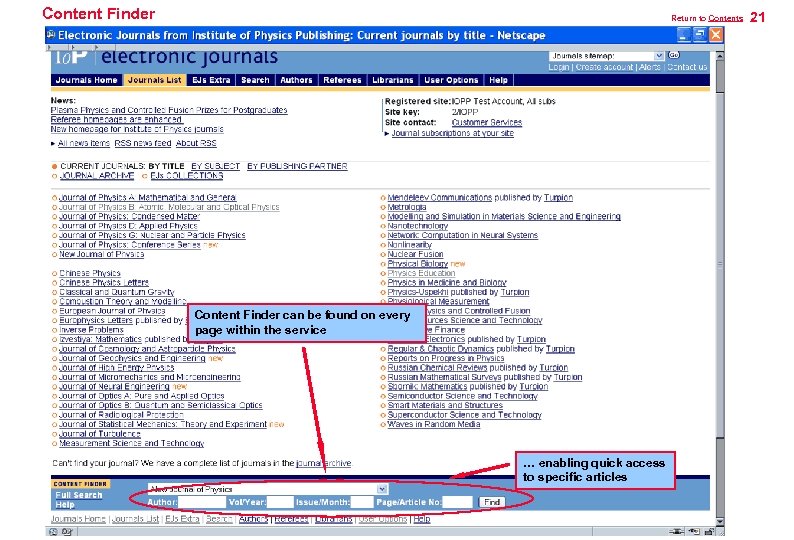The height and width of the screenshot is (540, 794).
Task: Click the round Go button beside Journals sitemap
Action: click(673, 55)
